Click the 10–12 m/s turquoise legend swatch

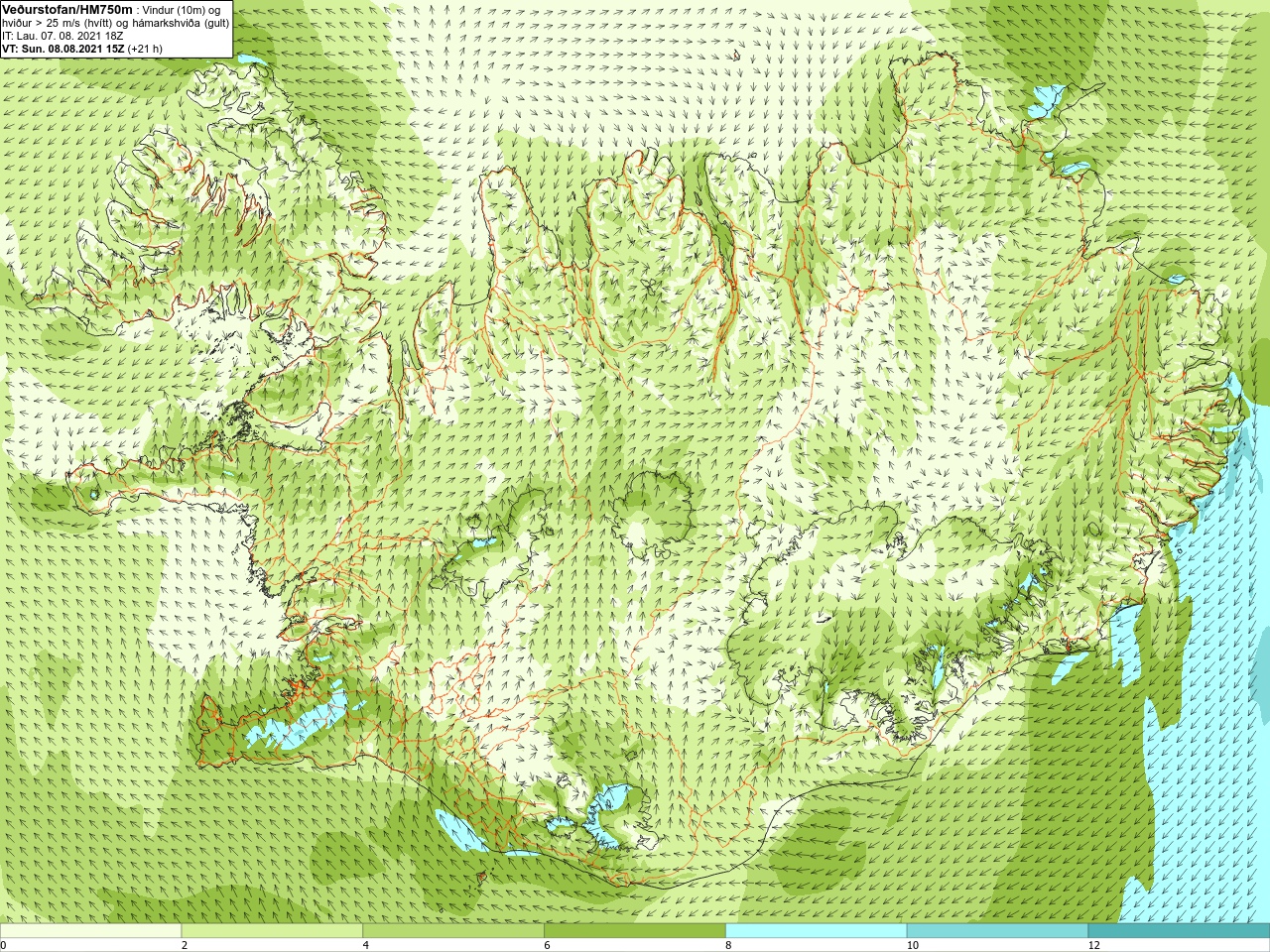click(x=997, y=931)
